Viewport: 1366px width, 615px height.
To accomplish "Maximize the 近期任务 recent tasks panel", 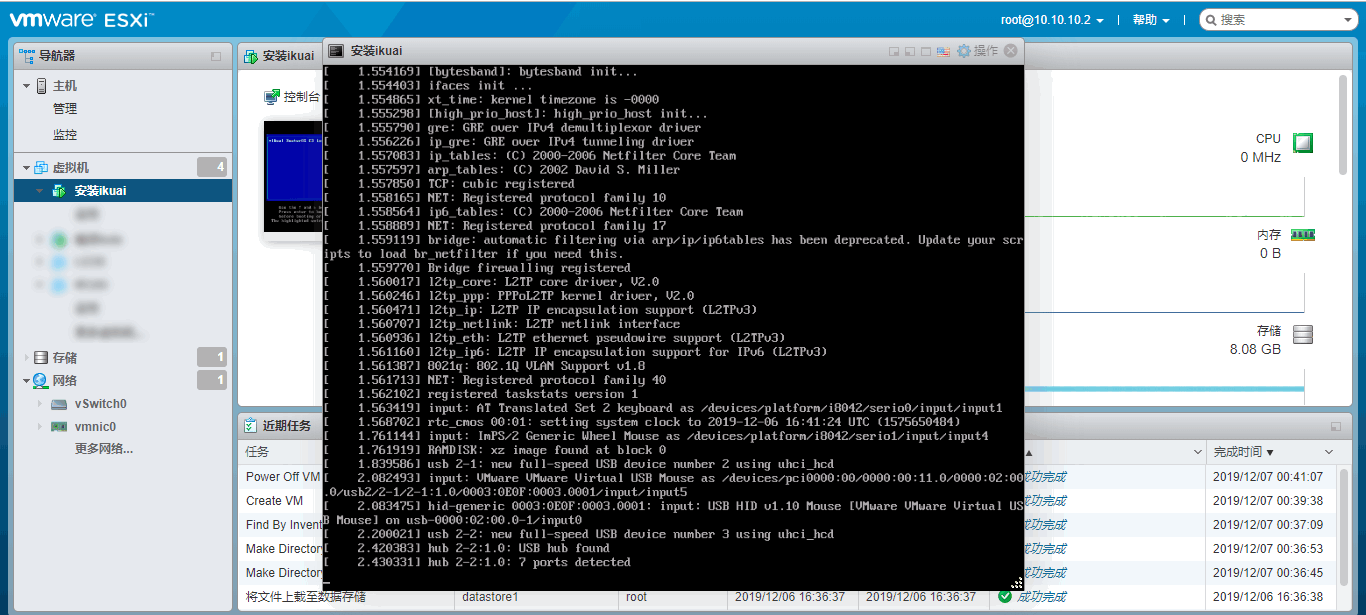I will point(1336,426).
